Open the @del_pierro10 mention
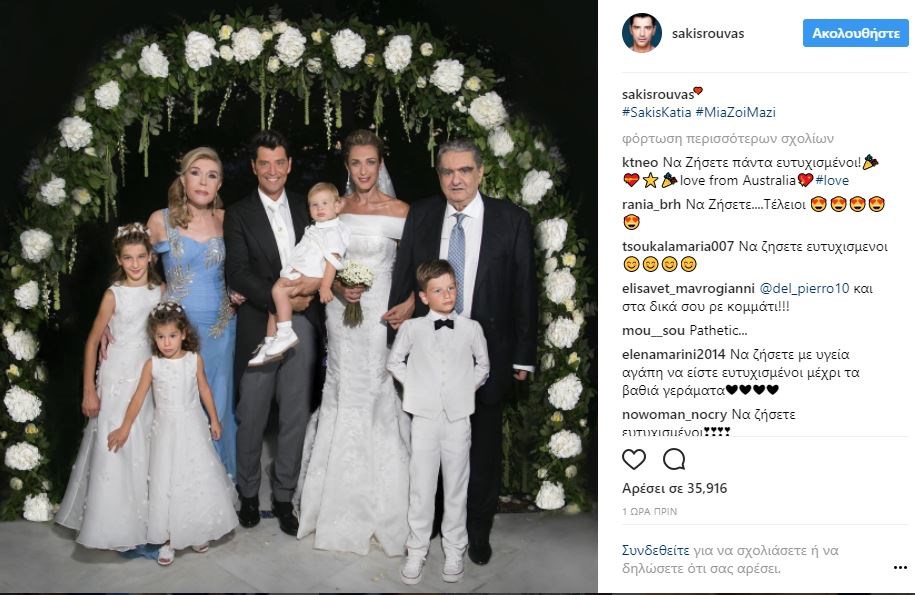This screenshot has height=595, width=915. [x=804, y=288]
